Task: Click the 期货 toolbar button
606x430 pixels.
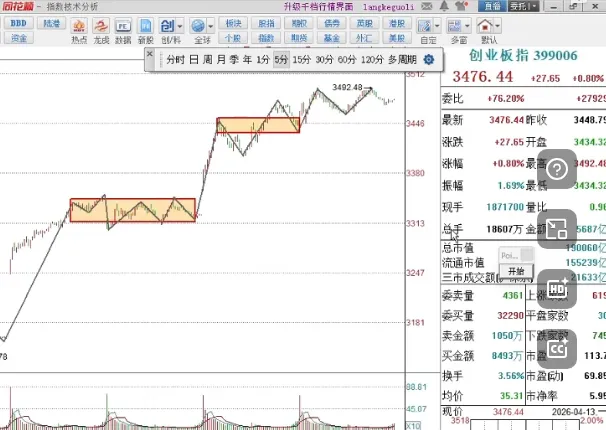Action: coord(299,38)
